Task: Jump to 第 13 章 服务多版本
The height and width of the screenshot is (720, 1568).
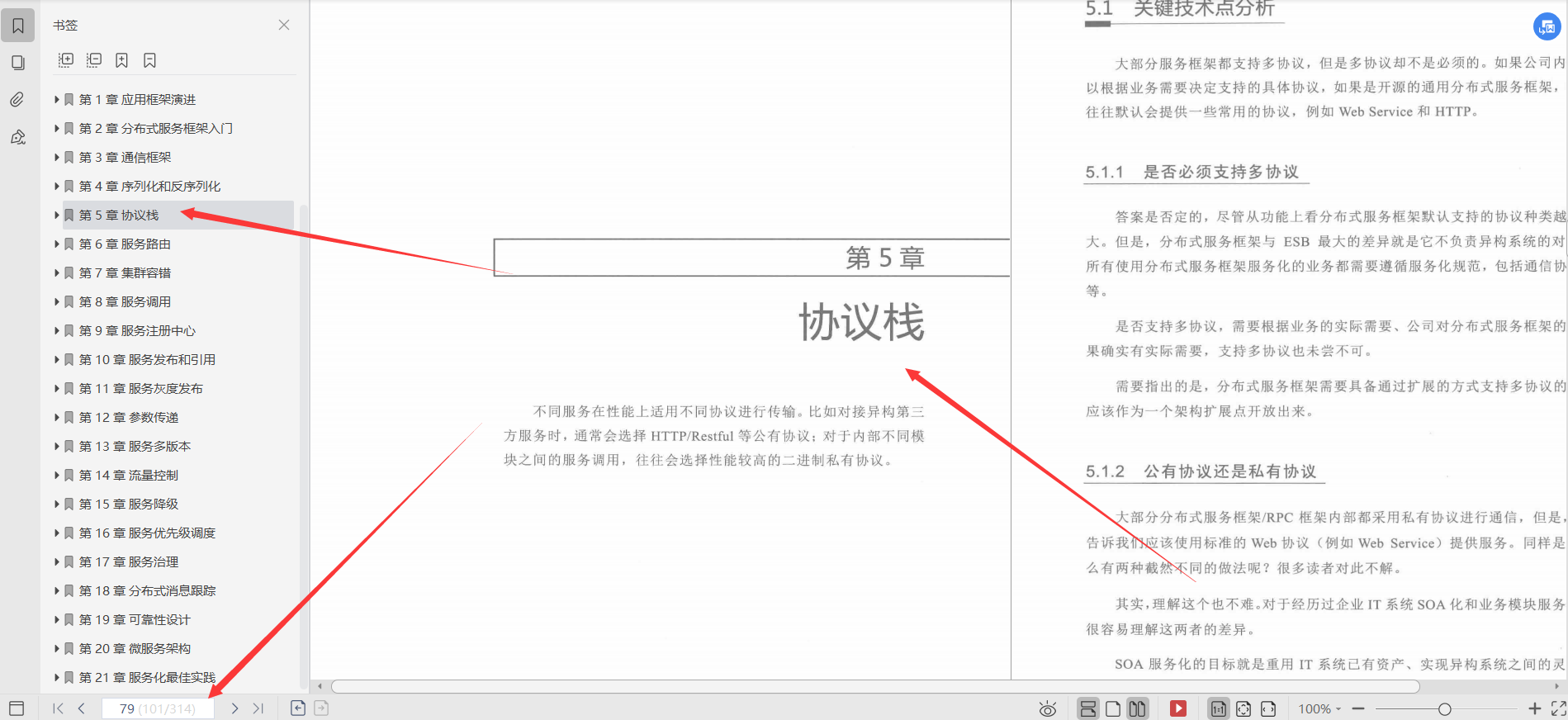Action: click(x=135, y=446)
